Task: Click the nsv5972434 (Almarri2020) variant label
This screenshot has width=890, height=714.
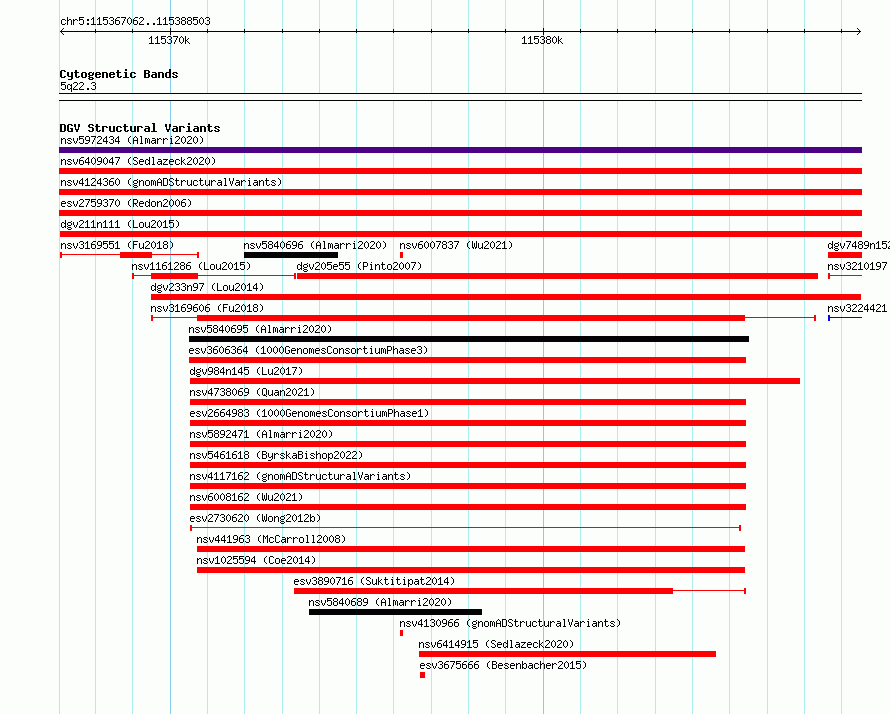Action: (x=132, y=140)
